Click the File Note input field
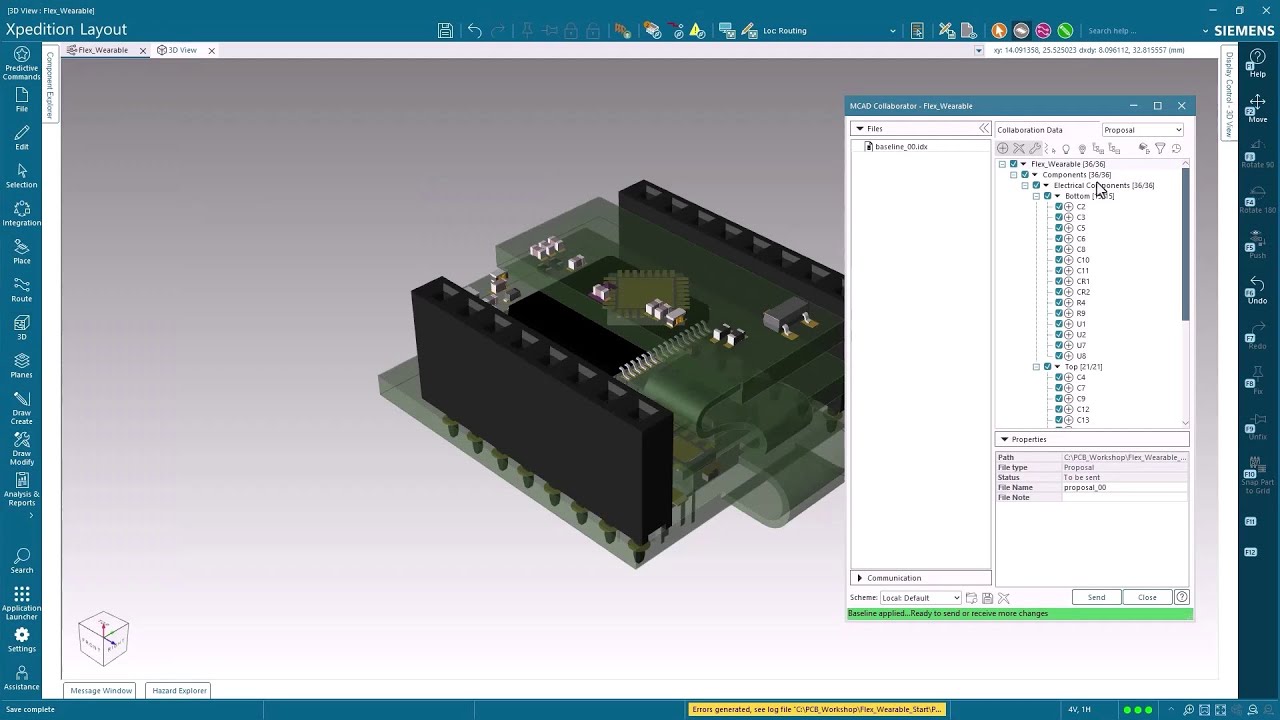This screenshot has width=1280, height=720. coord(1124,497)
